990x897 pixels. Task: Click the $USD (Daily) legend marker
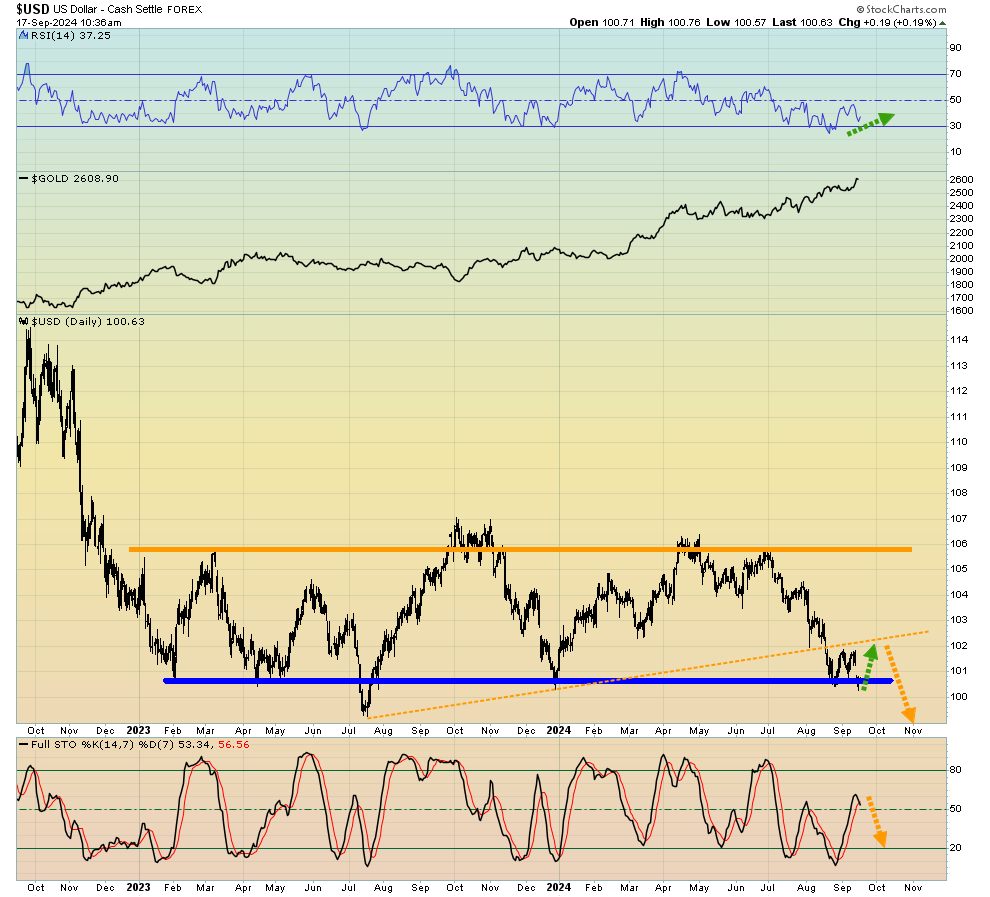pyautogui.click(x=24, y=321)
